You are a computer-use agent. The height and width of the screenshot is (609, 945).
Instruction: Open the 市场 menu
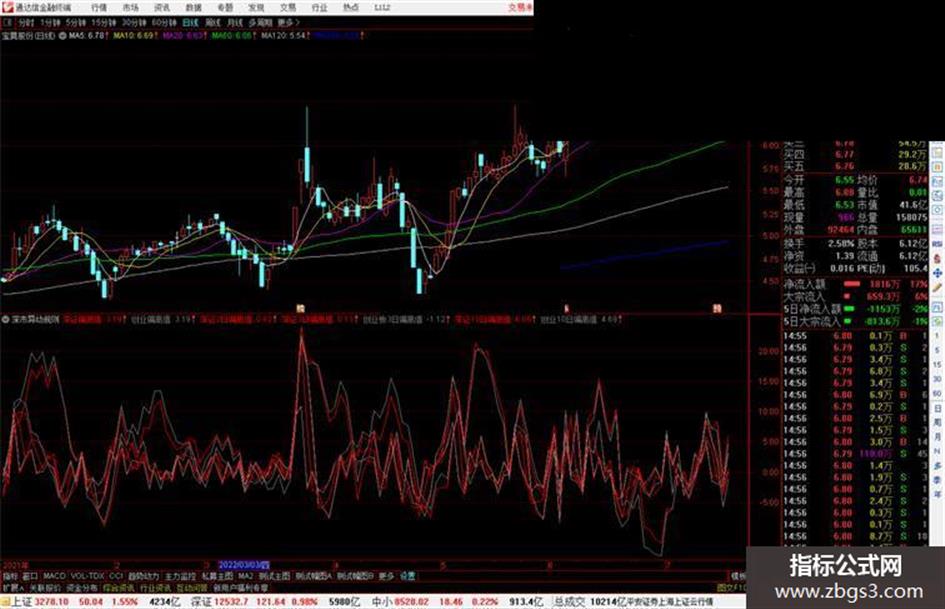click(130, 8)
